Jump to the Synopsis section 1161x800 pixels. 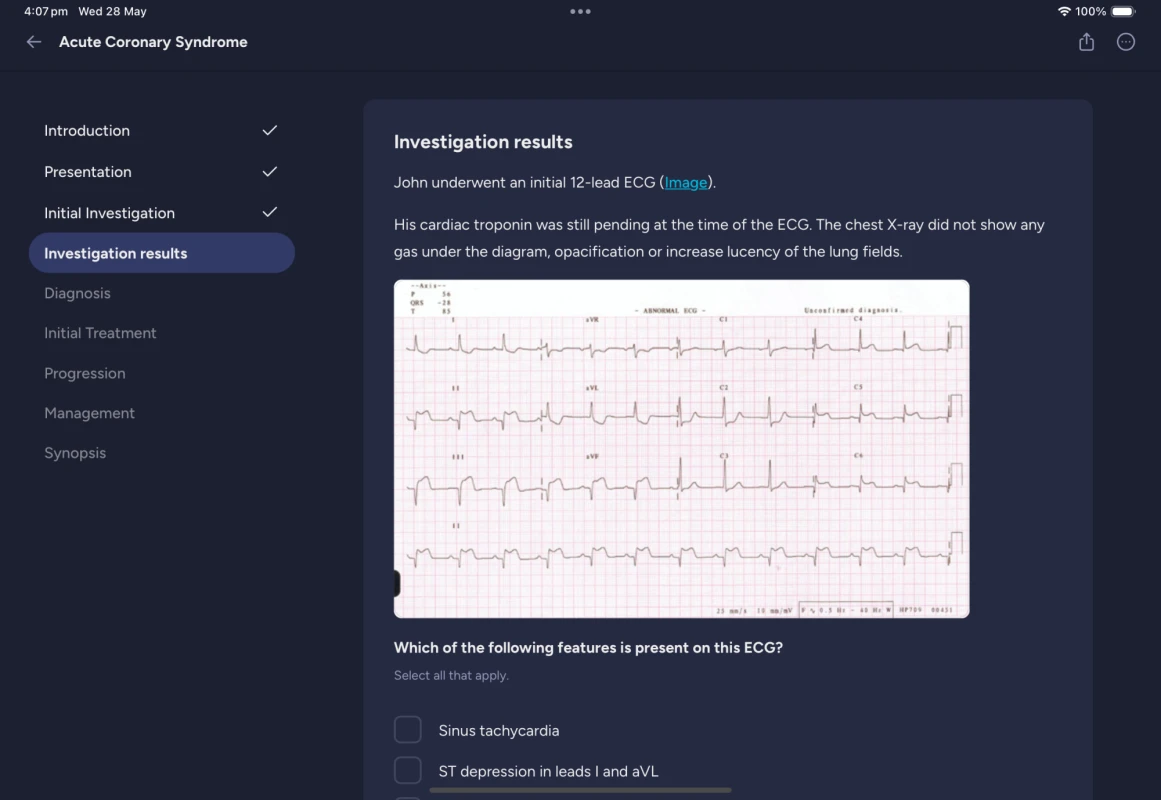75,453
